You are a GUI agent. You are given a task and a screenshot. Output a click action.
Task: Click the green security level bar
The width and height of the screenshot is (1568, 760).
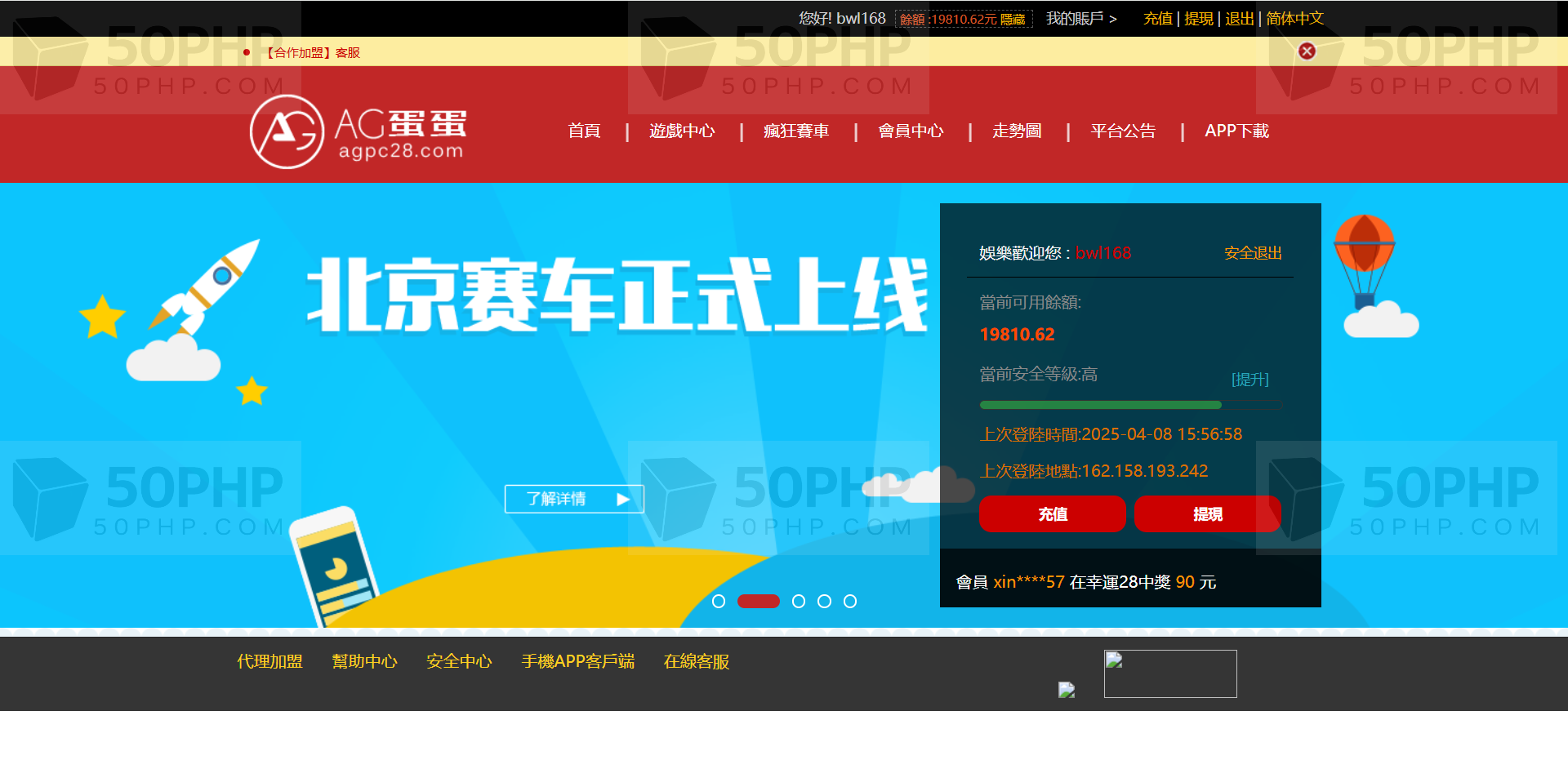pos(1100,405)
